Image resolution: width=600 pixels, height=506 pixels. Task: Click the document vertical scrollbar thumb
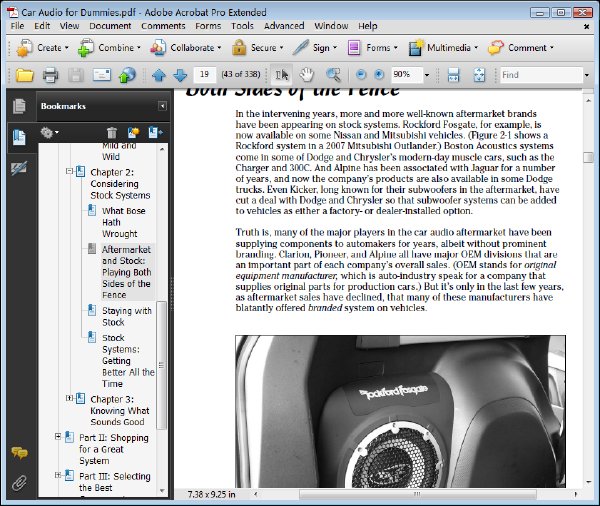tap(588, 157)
